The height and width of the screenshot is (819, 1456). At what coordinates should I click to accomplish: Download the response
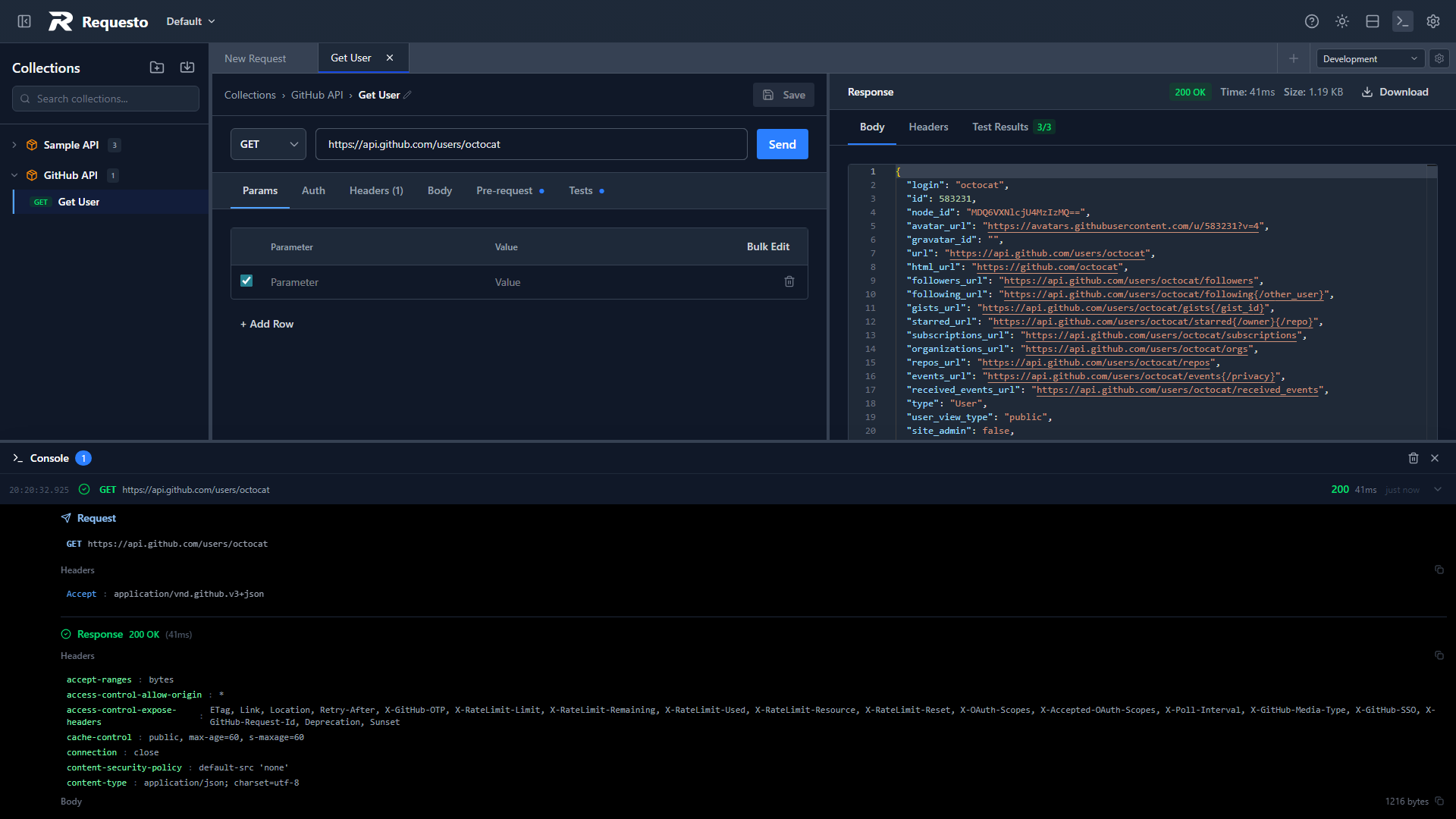coord(1395,92)
